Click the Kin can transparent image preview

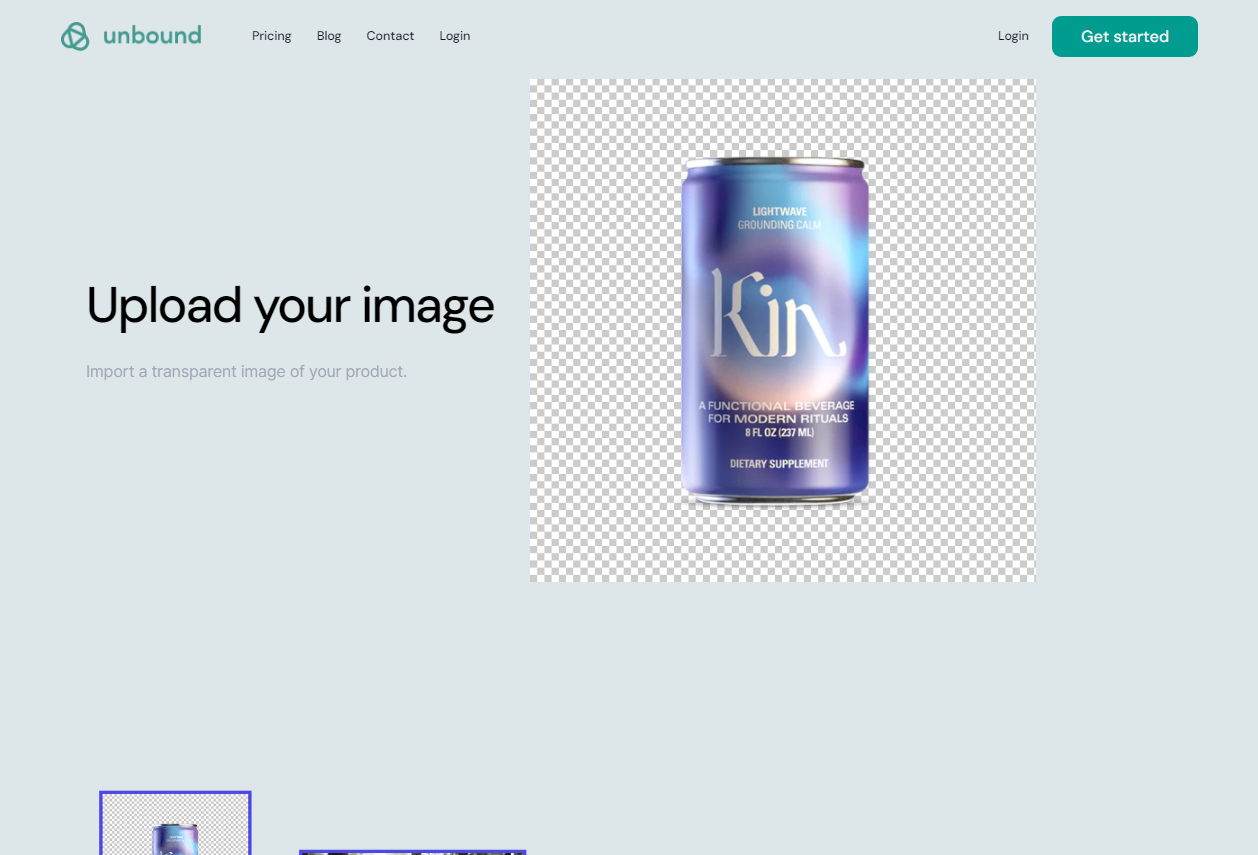coord(783,330)
